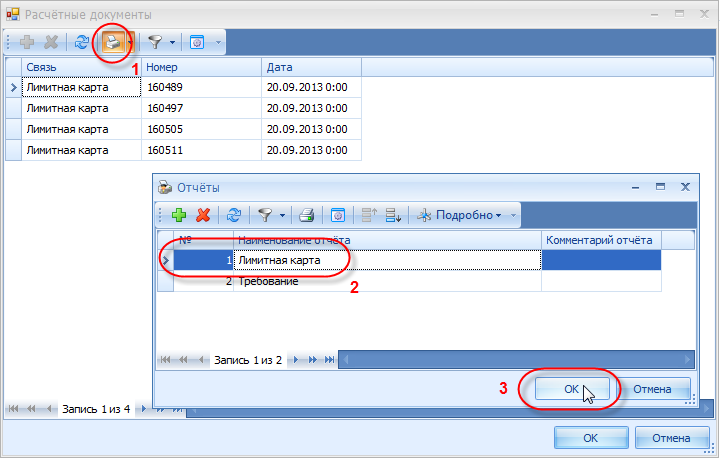Image resolution: width=720 pixels, height=459 pixels.
Task: Click Отмена in Расчётные документы window
Action: (x=671, y=438)
